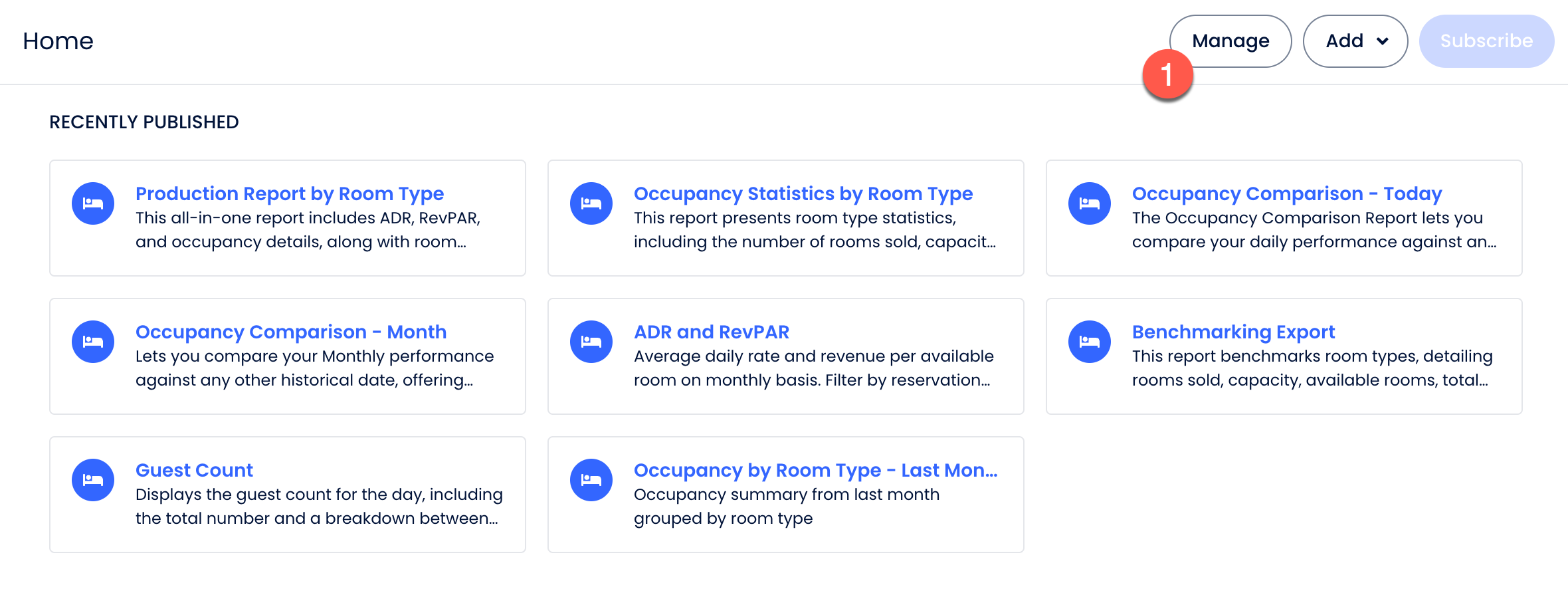View the Benchmarking Export report
1568x597 pixels.
click(x=1233, y=332)
